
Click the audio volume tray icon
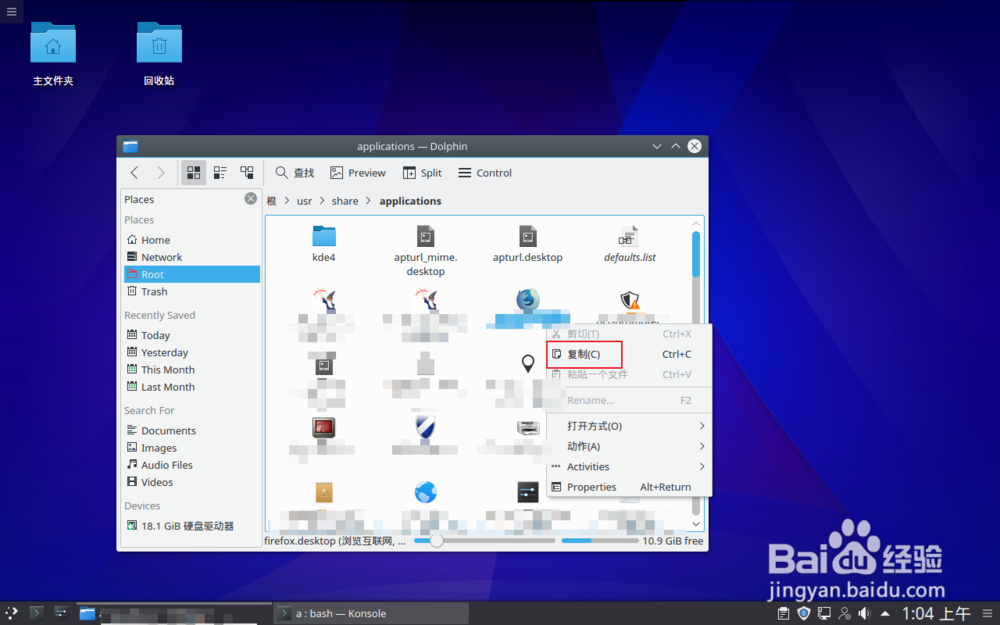tap(862, 612)
